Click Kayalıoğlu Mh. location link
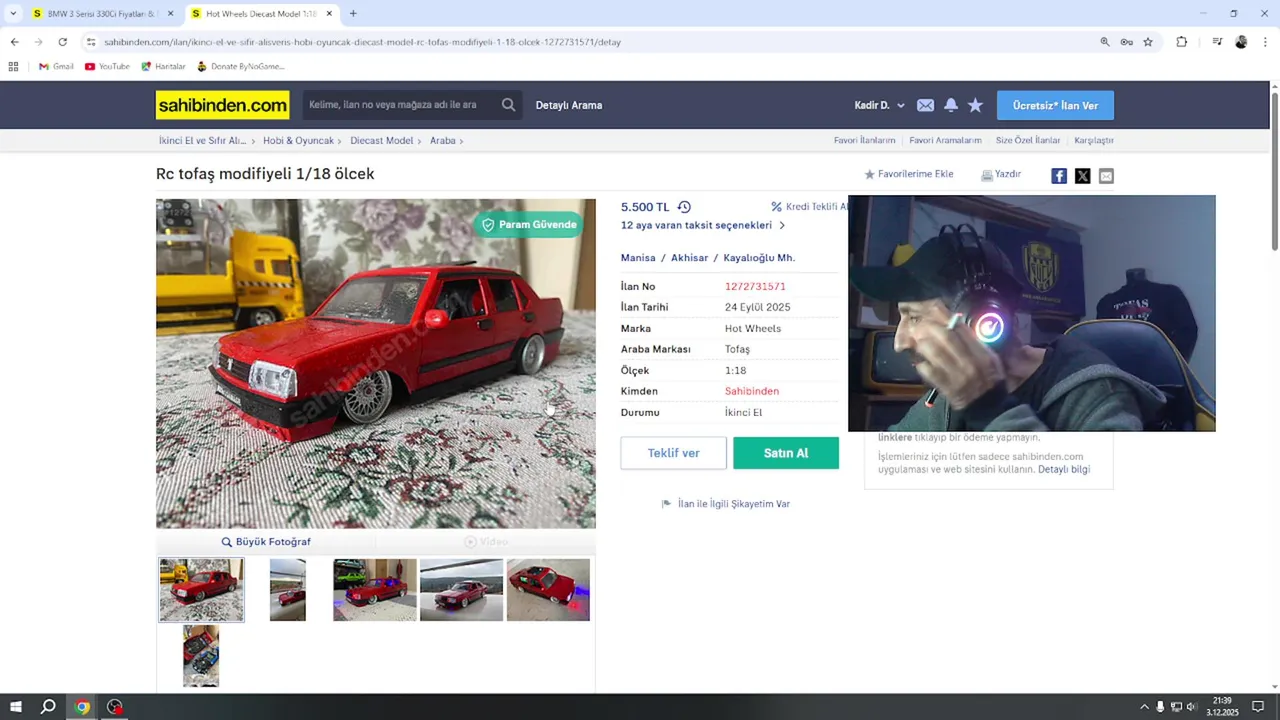The width and height of the screenshot is (1280, 720). coord(759,258)
